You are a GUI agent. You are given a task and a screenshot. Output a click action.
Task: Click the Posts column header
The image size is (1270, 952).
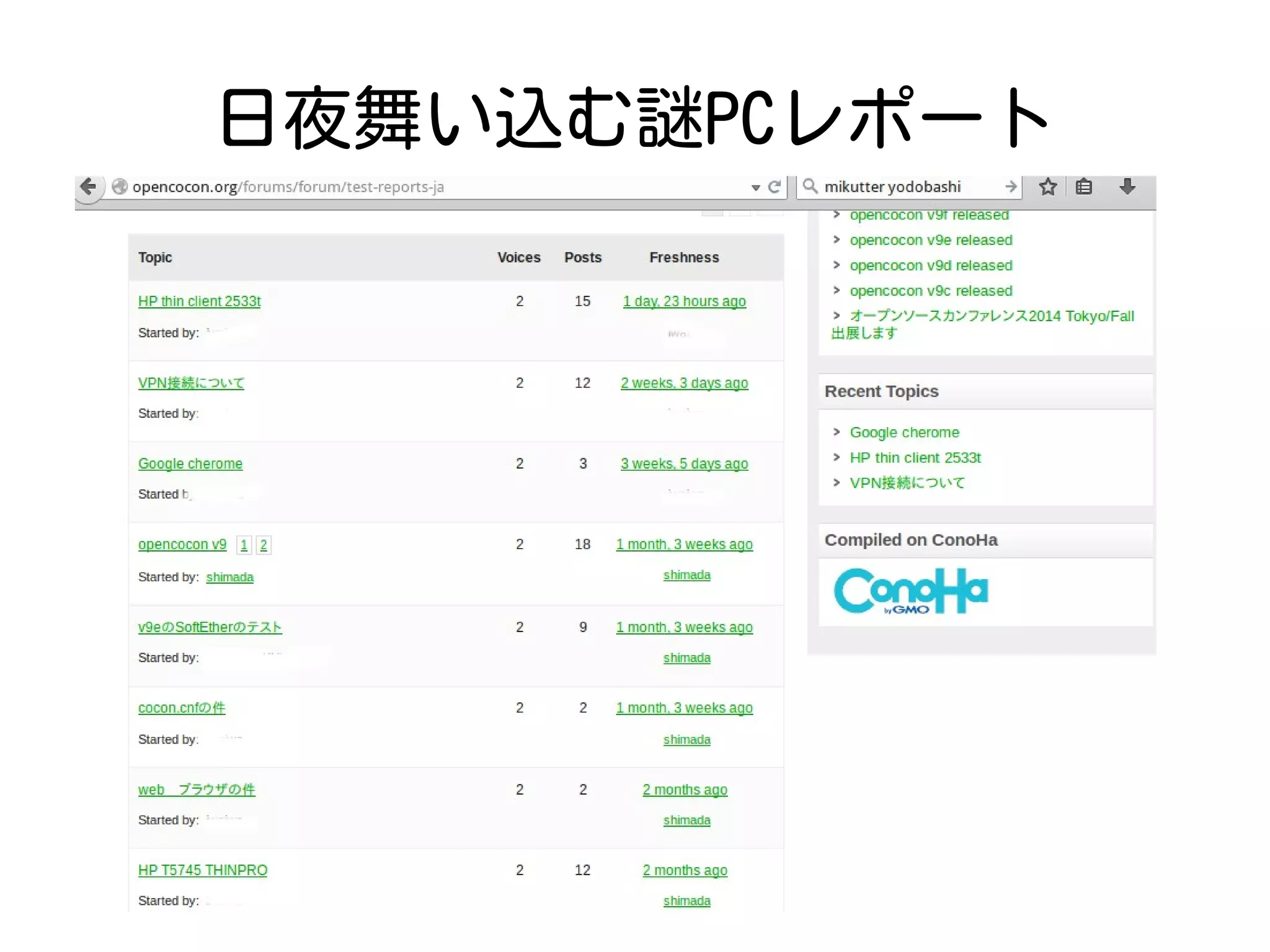(x=583, y=257)
